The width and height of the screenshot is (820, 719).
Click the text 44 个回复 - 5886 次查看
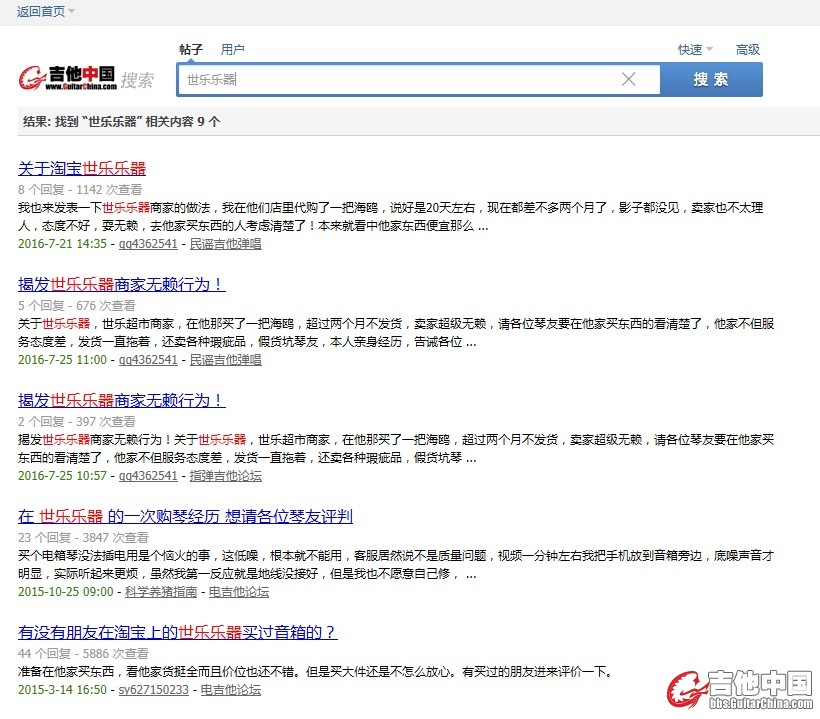pos(83,654)
